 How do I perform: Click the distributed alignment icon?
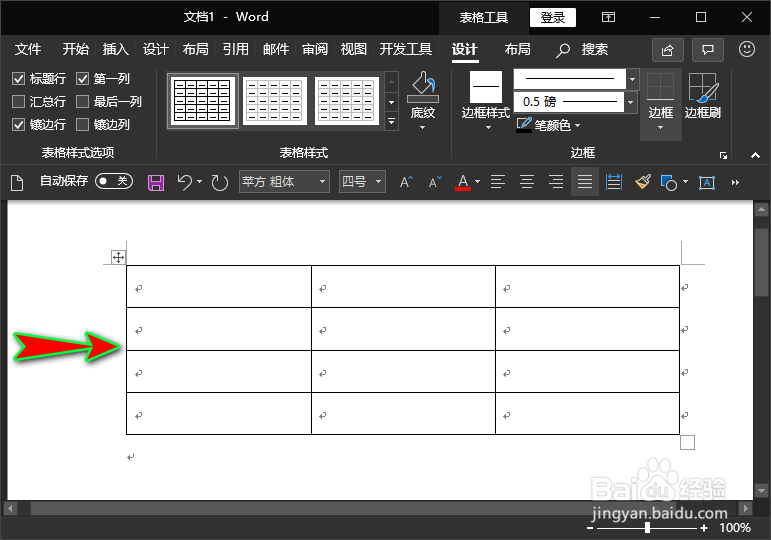(614, 182)
